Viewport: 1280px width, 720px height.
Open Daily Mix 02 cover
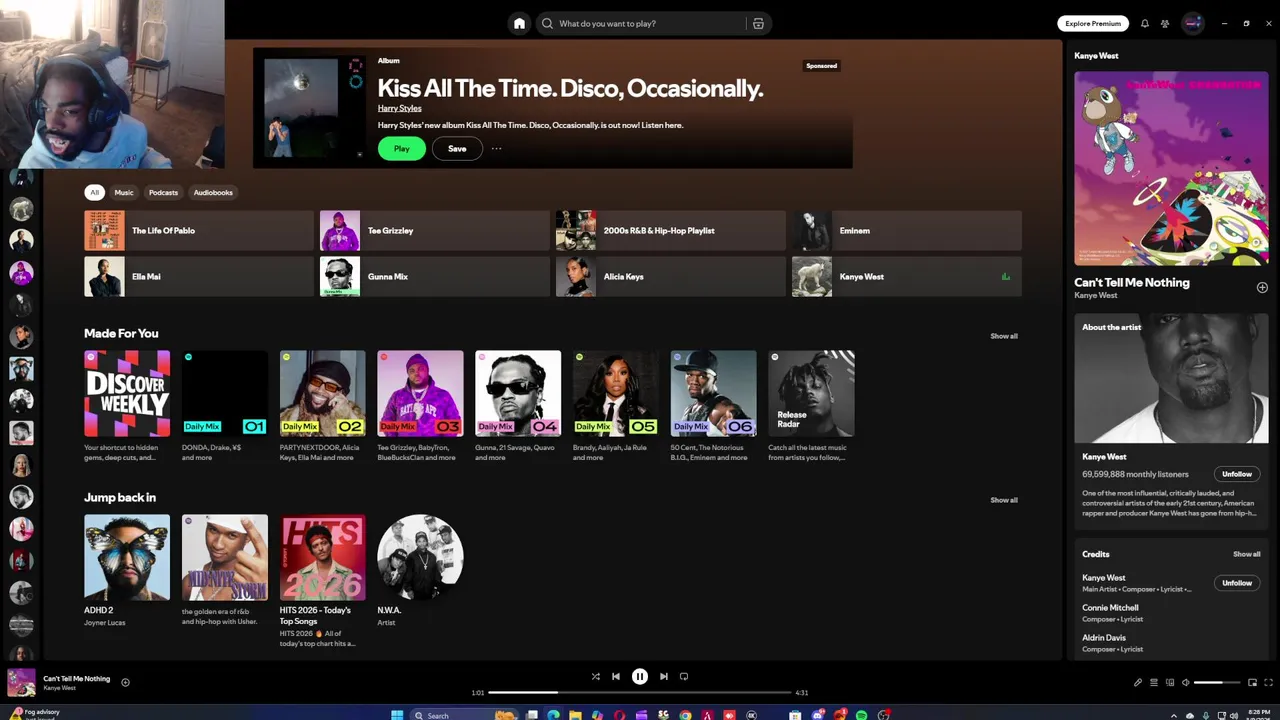click(322, 393)
